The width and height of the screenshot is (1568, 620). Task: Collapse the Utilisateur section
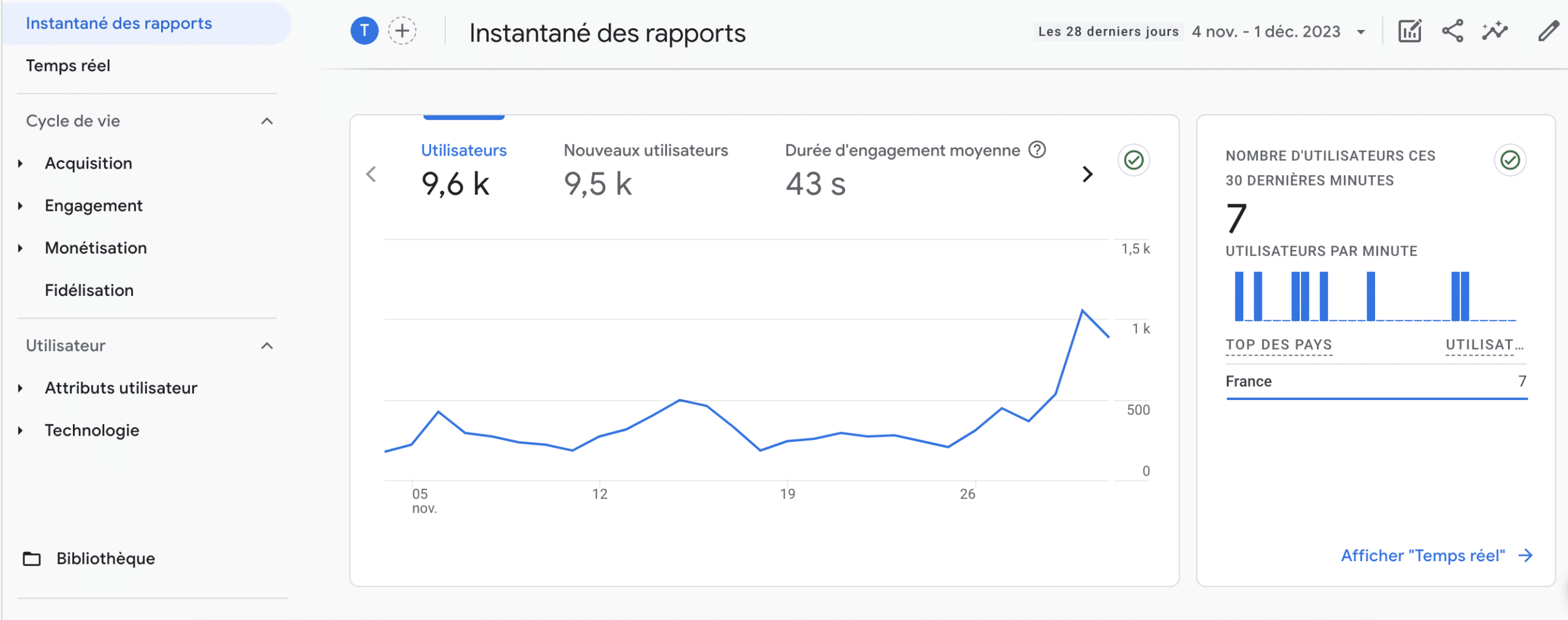click(x=267, y=346)
